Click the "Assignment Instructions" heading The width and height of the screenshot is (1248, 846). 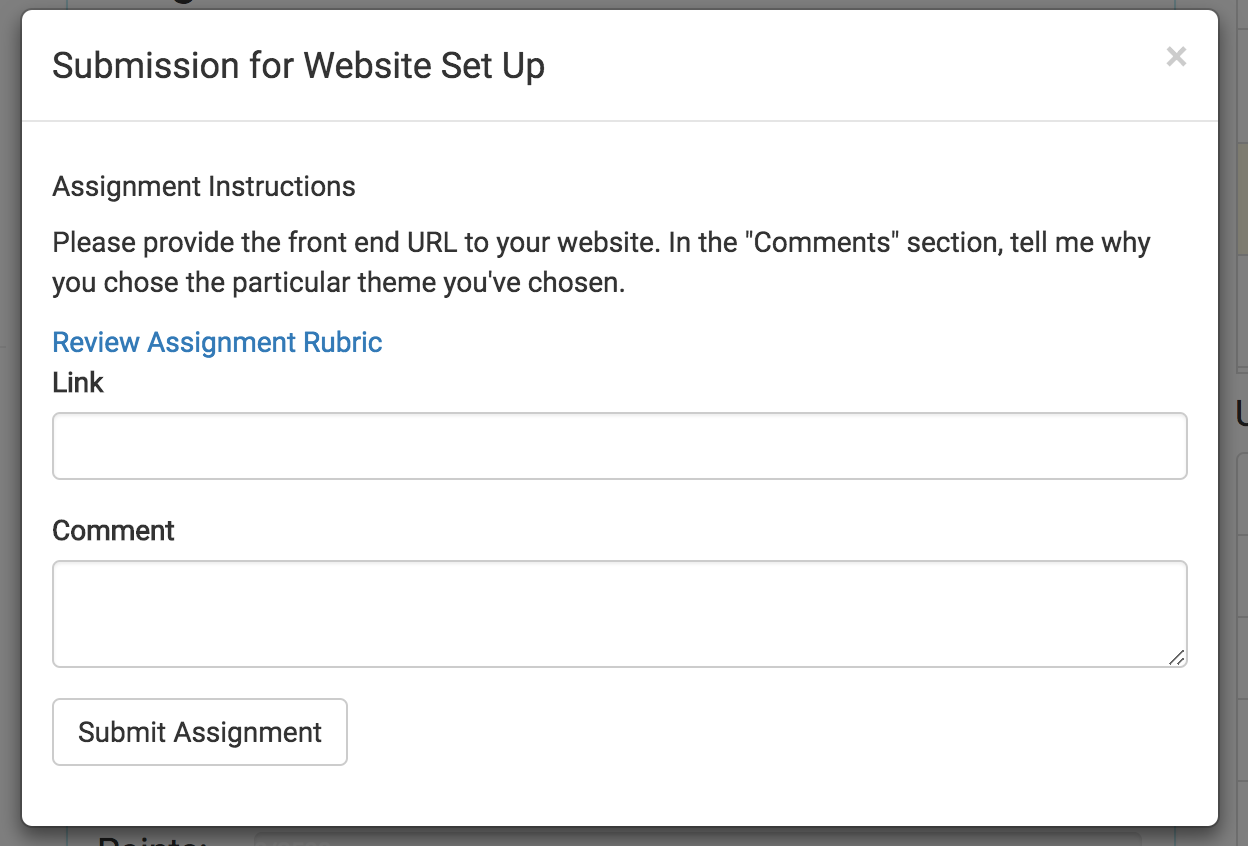click(204, 187)
